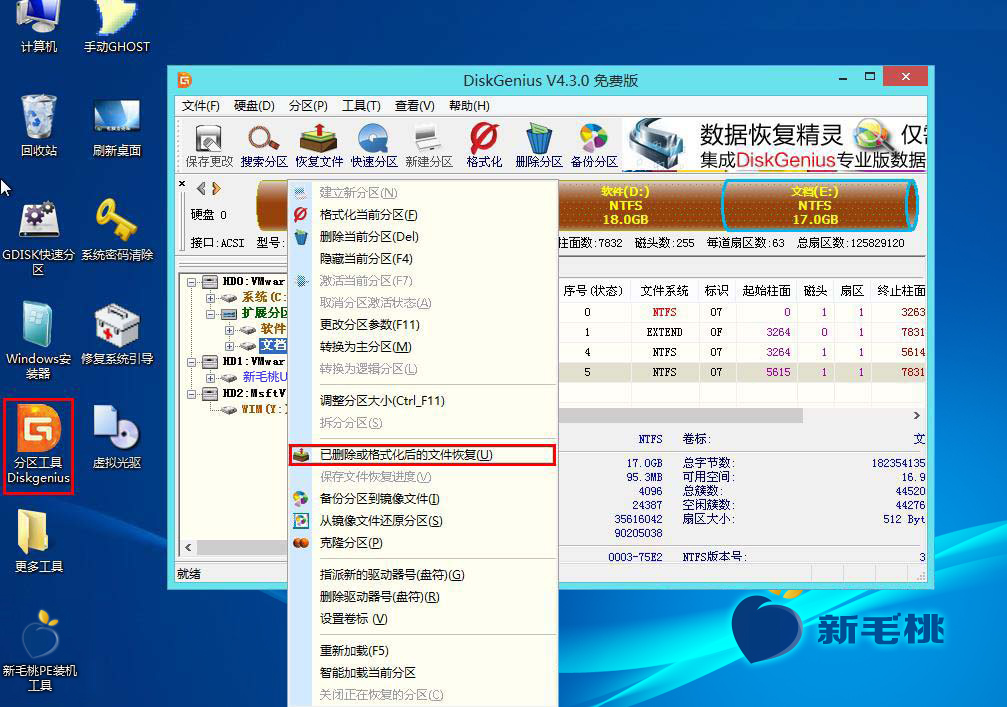Click the 删除分区 toolbar icon

pyautogui.click(x=539, y=146)
